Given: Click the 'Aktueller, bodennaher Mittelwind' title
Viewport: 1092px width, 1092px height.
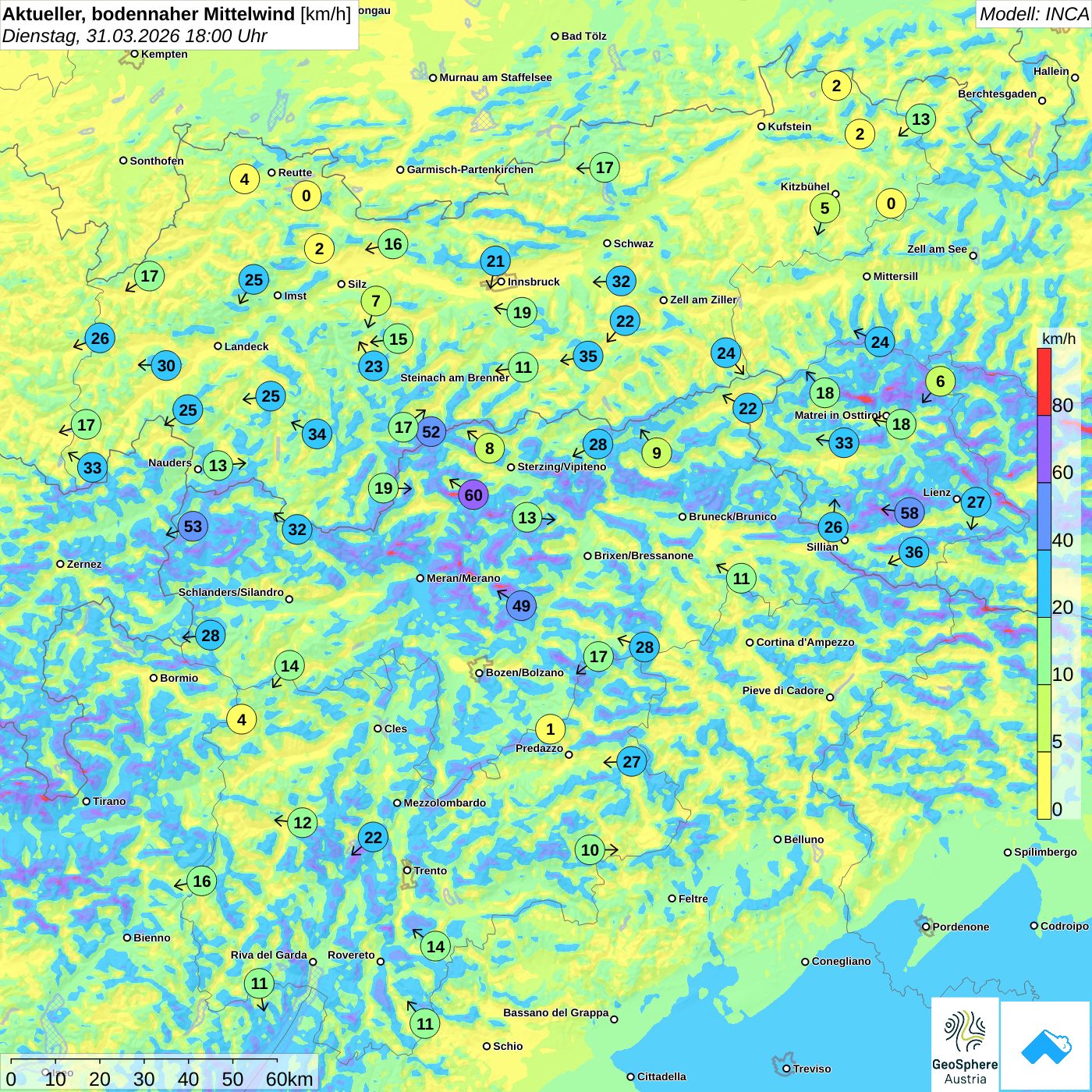Looking at the screenshot, I should 149,13.
